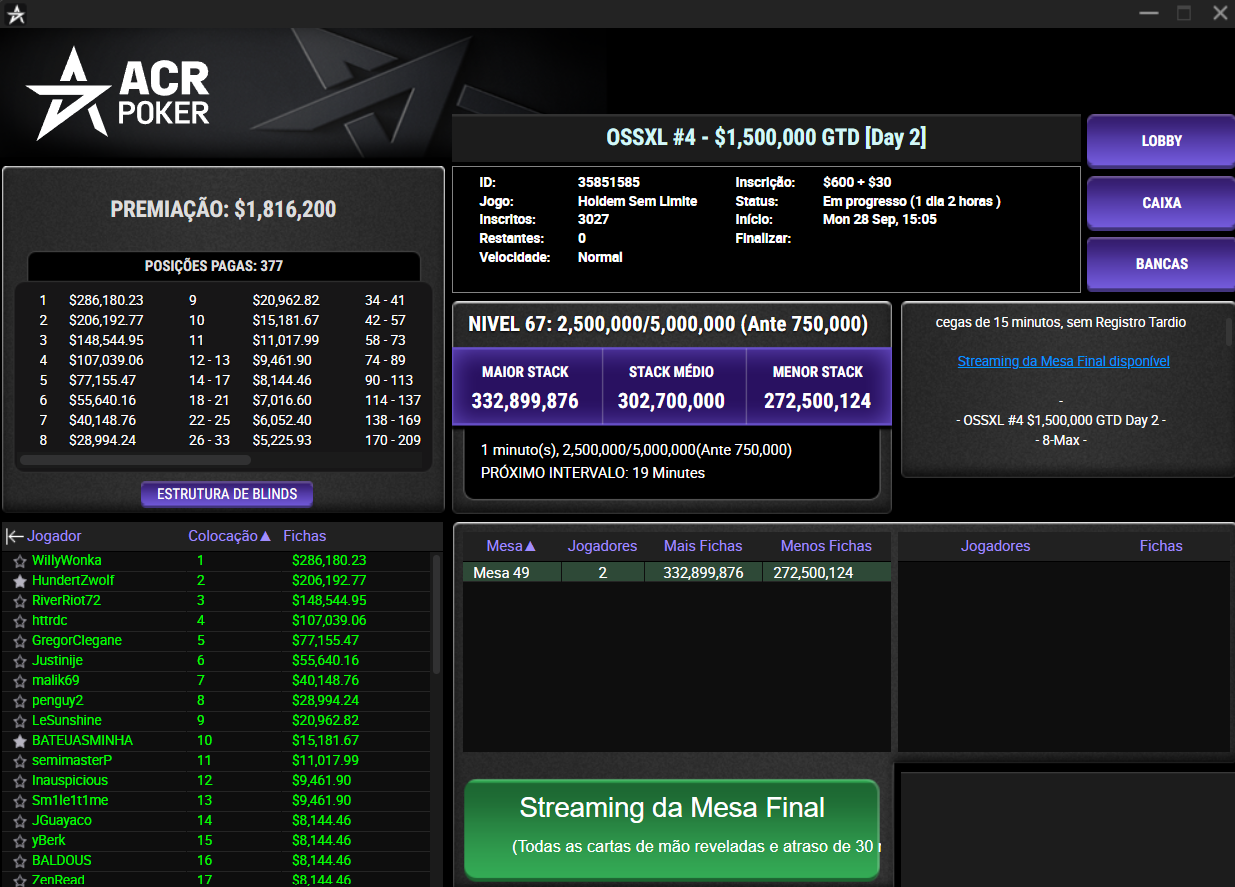This screenshot has height=887, width=1235.
Task: Select HundertZwolf player name
Action: click(x=73, y=581)
